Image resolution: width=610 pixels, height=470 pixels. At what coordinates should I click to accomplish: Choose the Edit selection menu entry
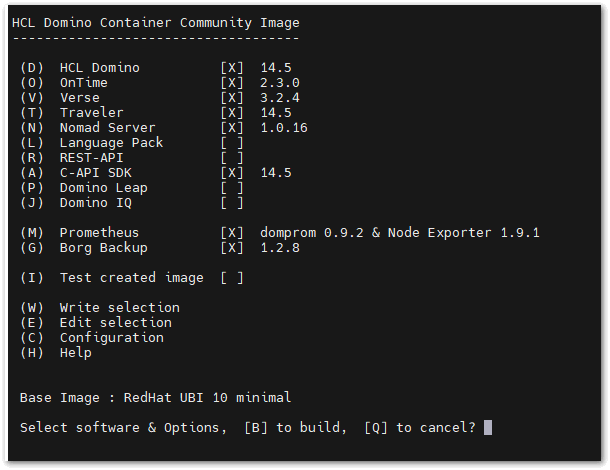[115, 323]
